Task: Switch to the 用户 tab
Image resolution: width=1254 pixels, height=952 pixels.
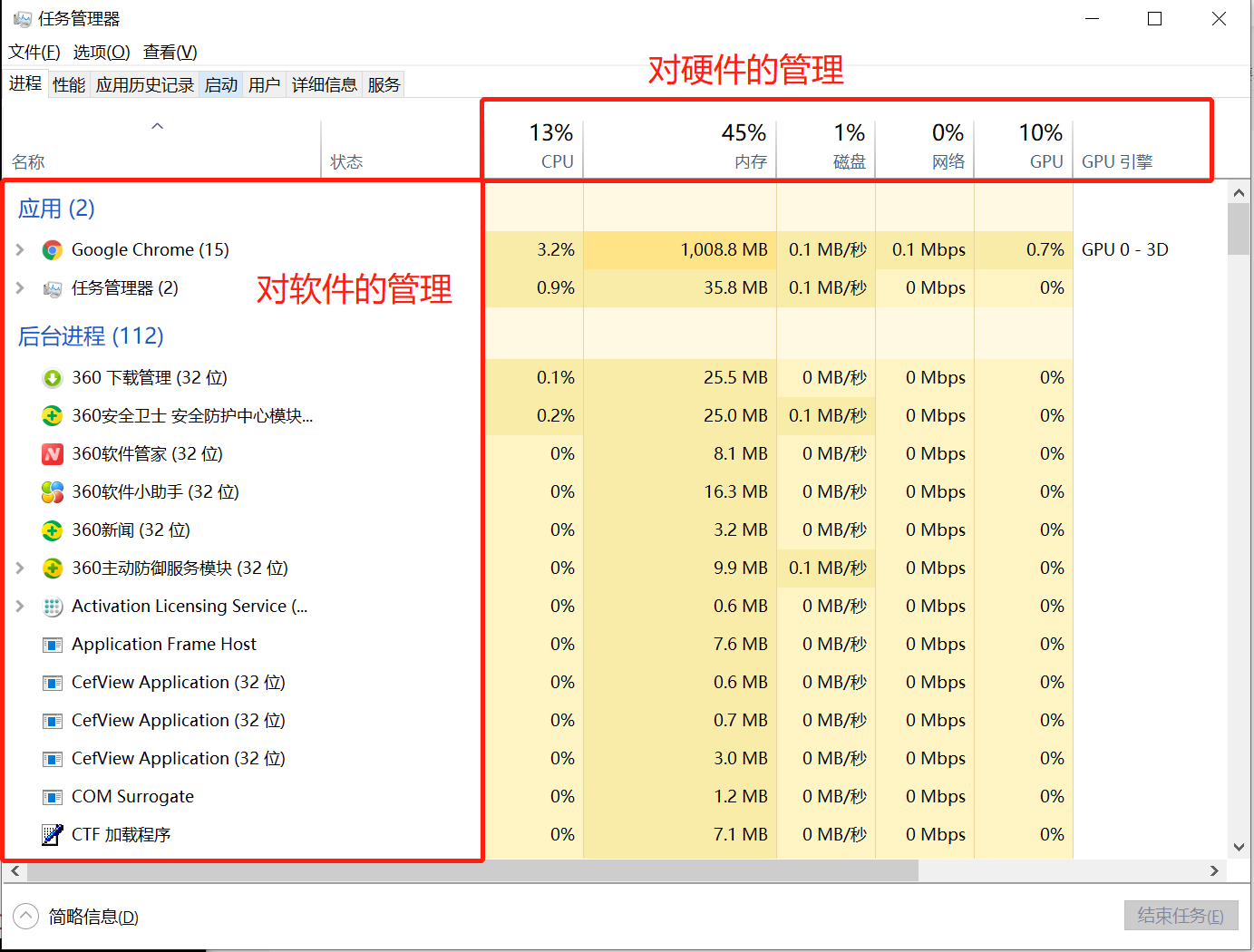Action: (x=265, y=85)
